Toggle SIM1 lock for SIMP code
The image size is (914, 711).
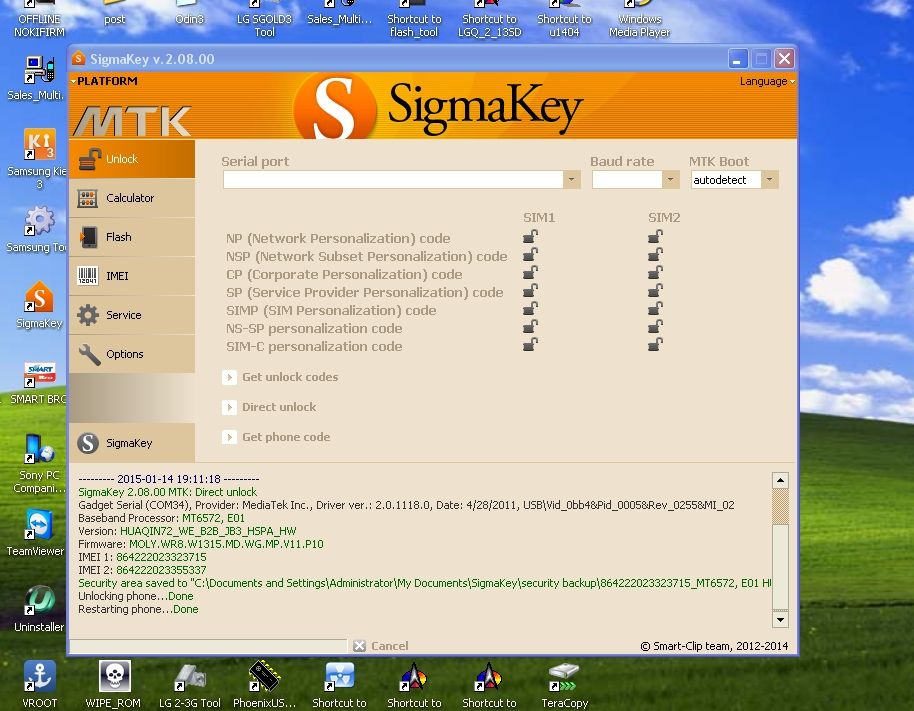pyautogui.click(x=530, y=309)
